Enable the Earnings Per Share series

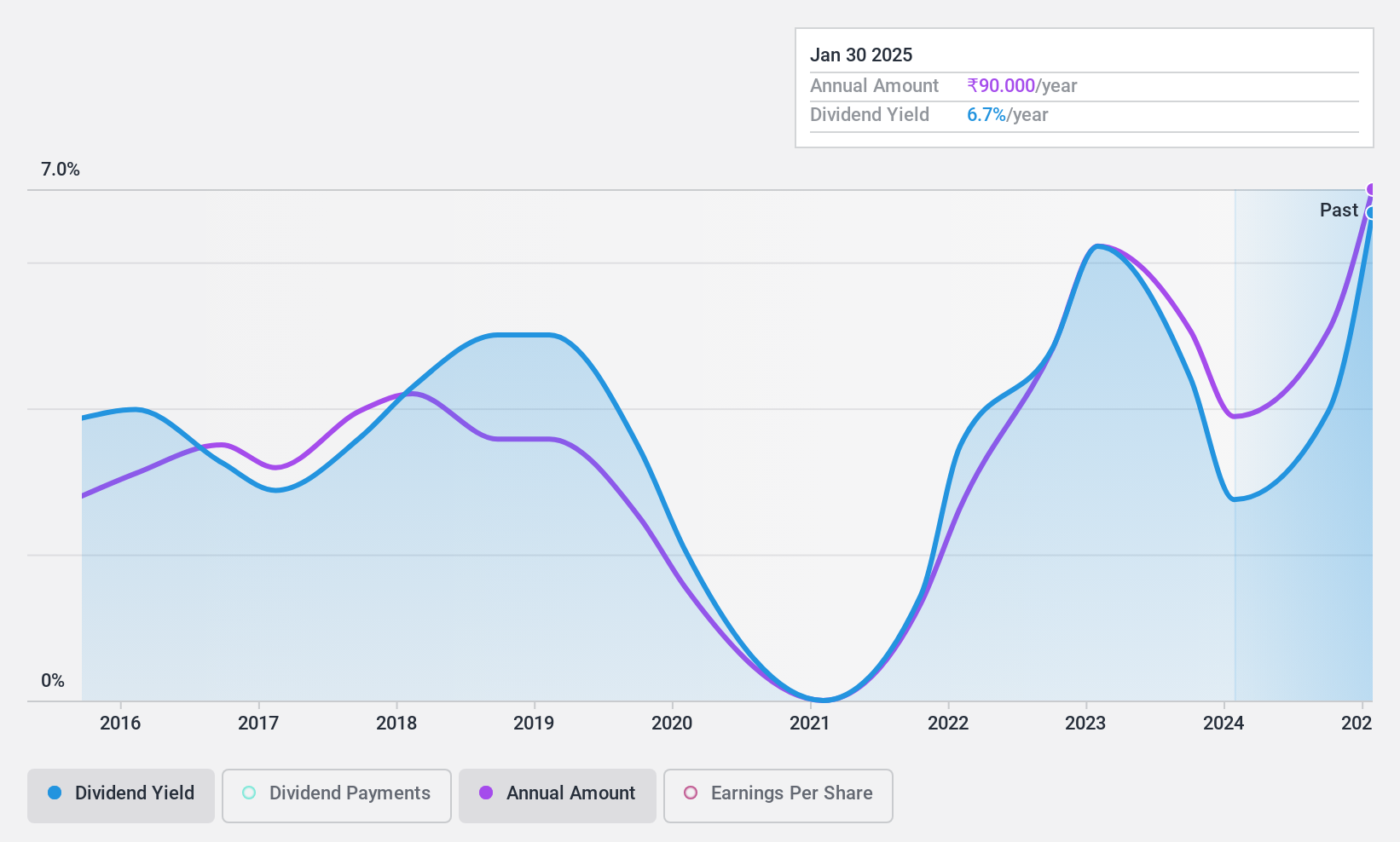[x=778, y=796]
